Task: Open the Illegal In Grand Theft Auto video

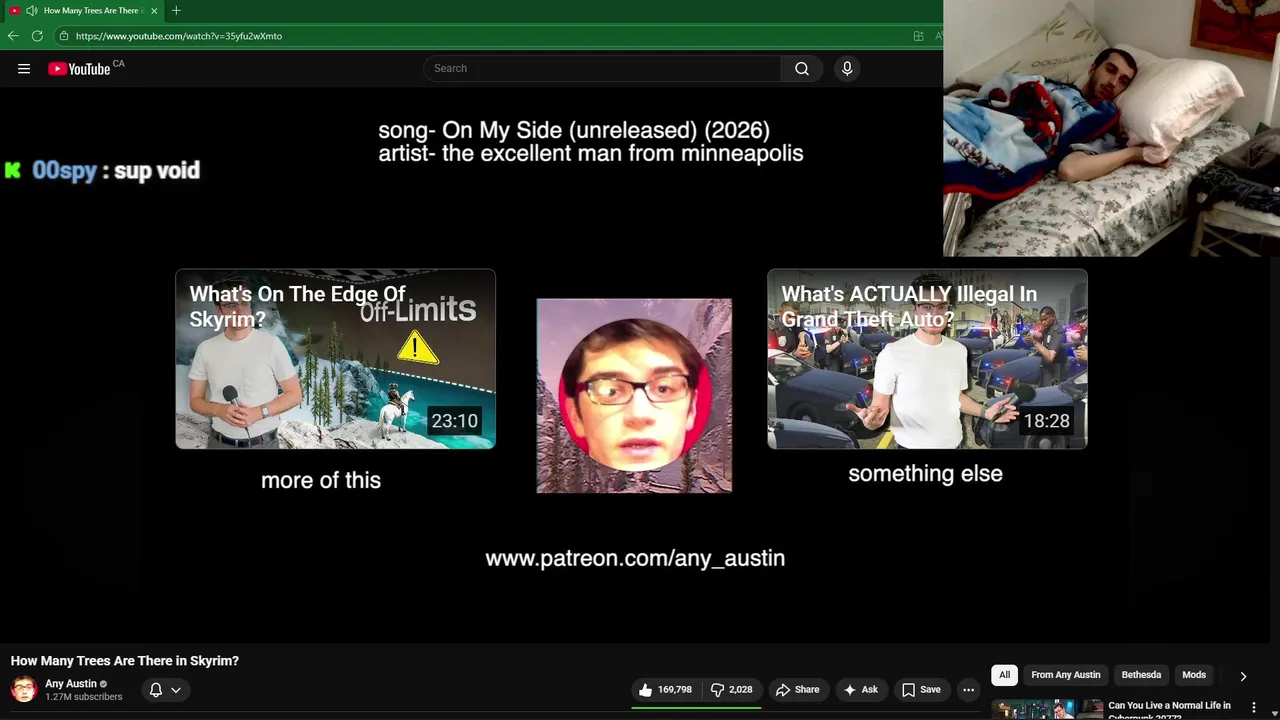Action: (927, 359)
